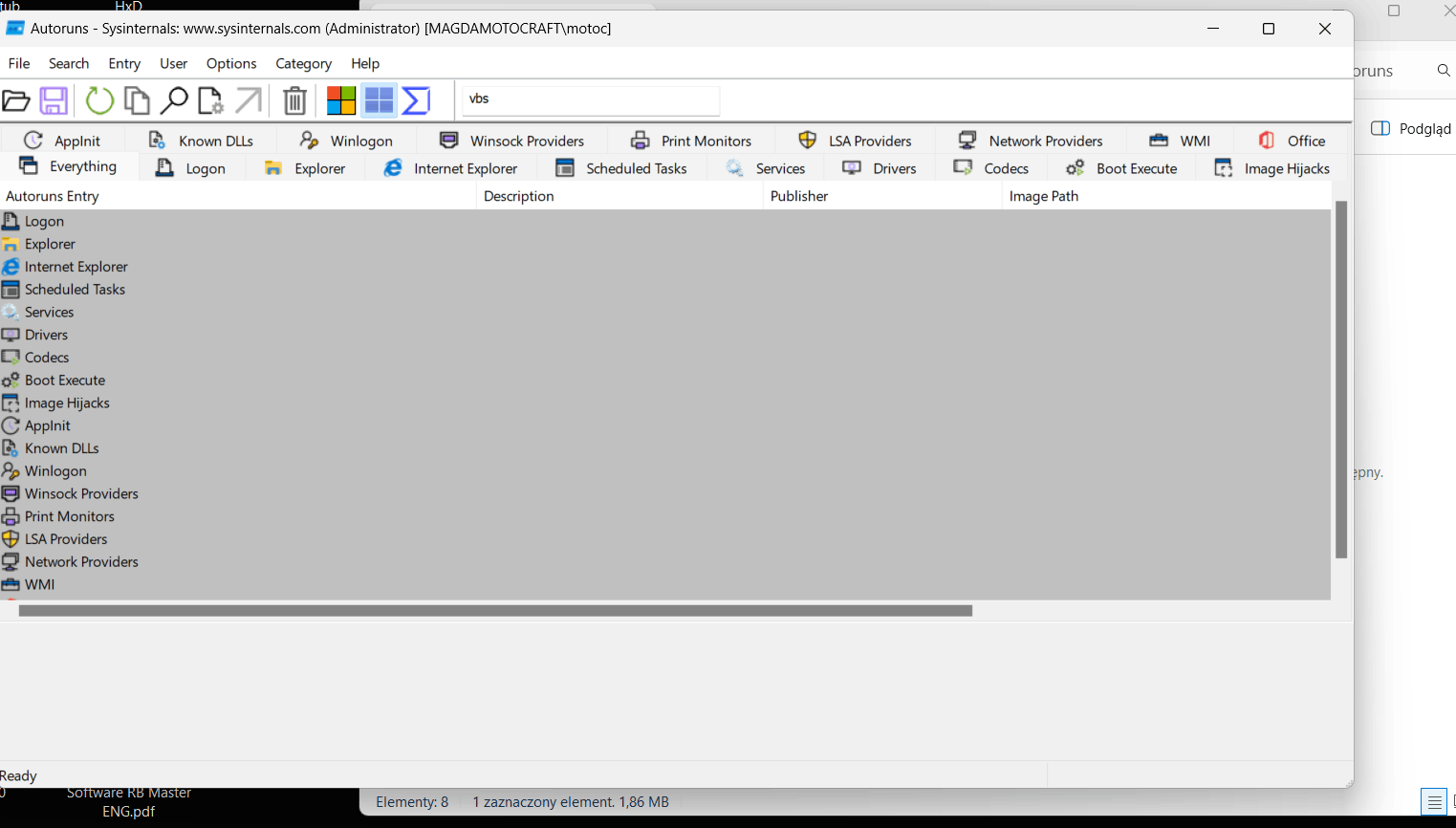Select the Known DLLs list row
The image size is (1456, 828).
[665, 448]
